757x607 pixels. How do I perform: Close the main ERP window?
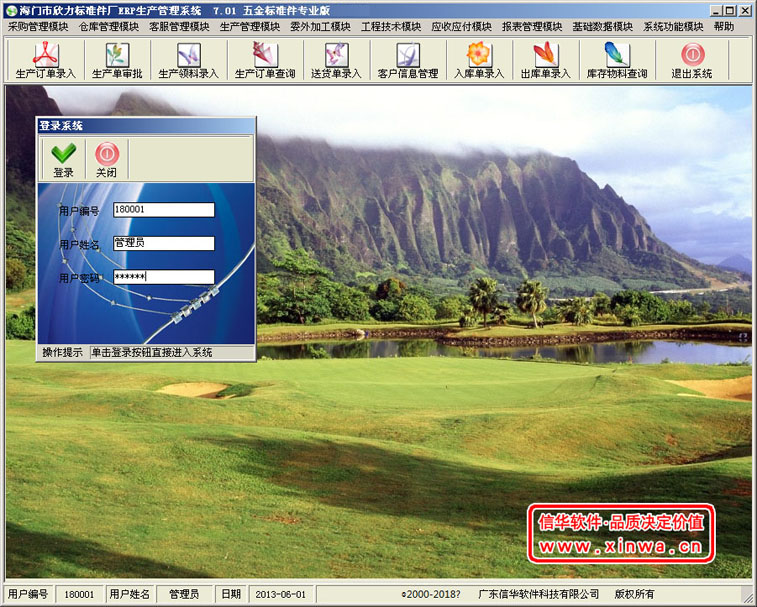(744, 11)
